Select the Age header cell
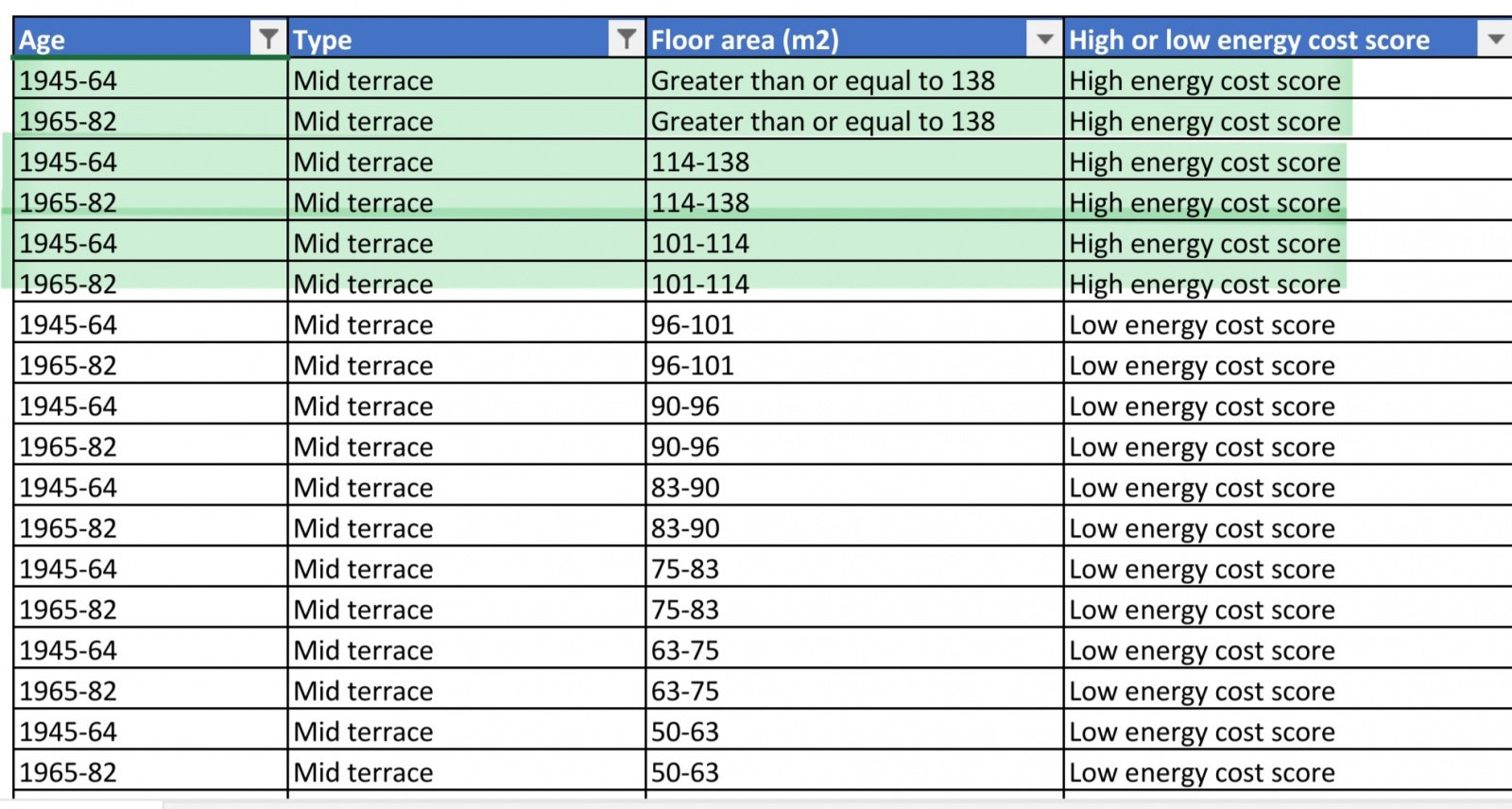Viewport: 1512px width, 809px height. tap(132, 40)
